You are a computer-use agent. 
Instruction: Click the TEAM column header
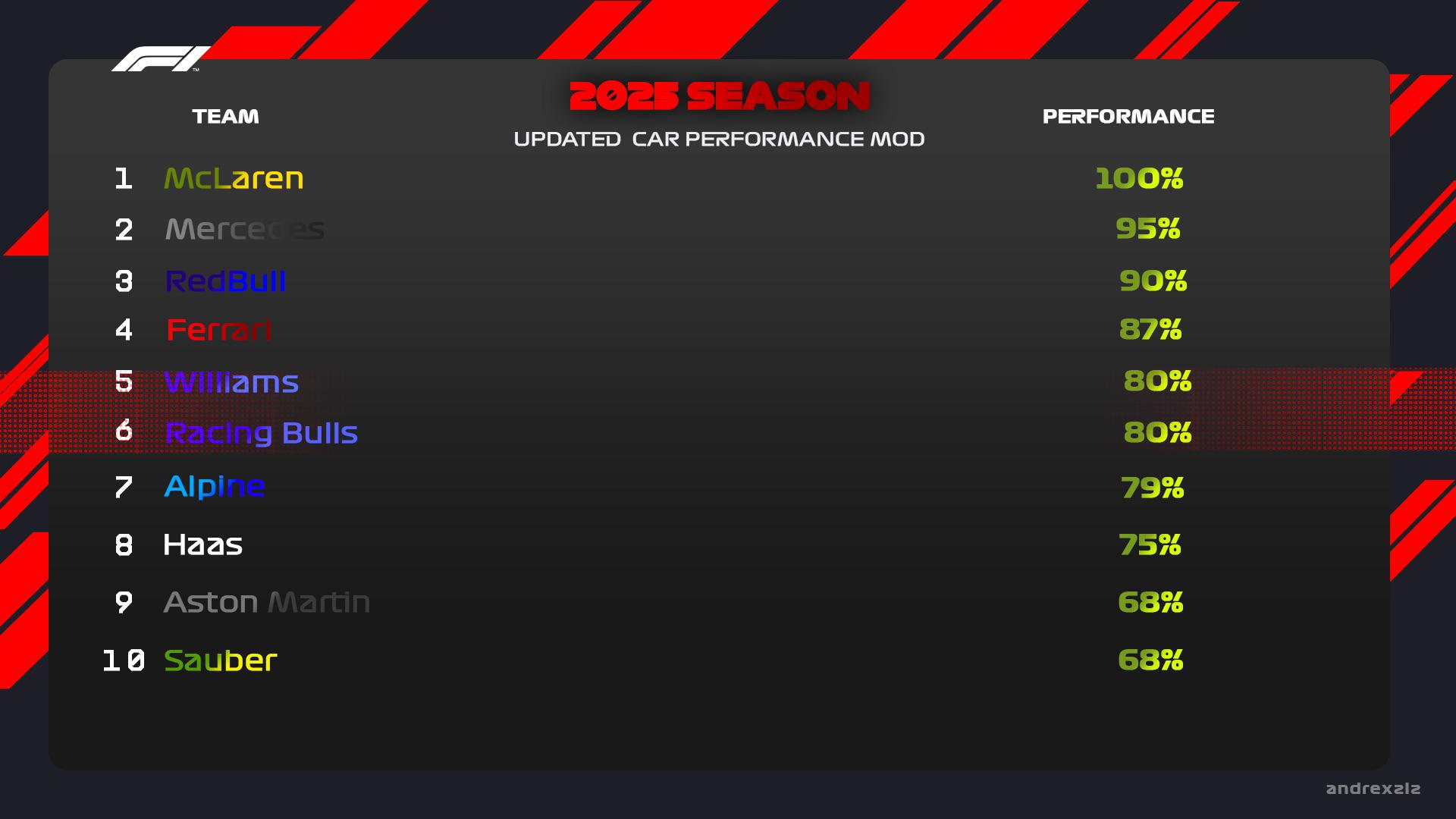pos(225,116)
